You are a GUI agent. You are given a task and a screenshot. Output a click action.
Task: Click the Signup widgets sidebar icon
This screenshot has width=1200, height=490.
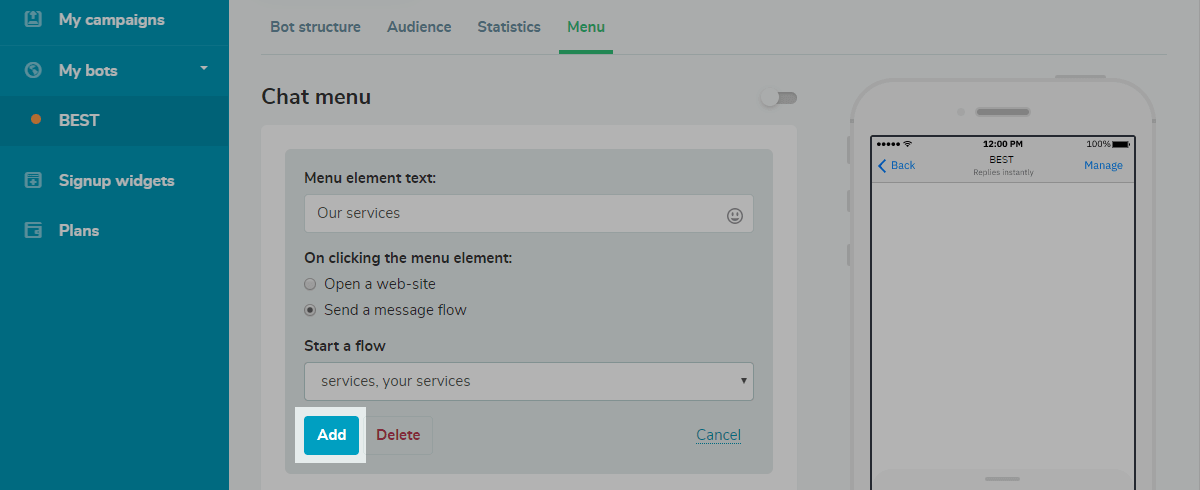coord(34,181)
